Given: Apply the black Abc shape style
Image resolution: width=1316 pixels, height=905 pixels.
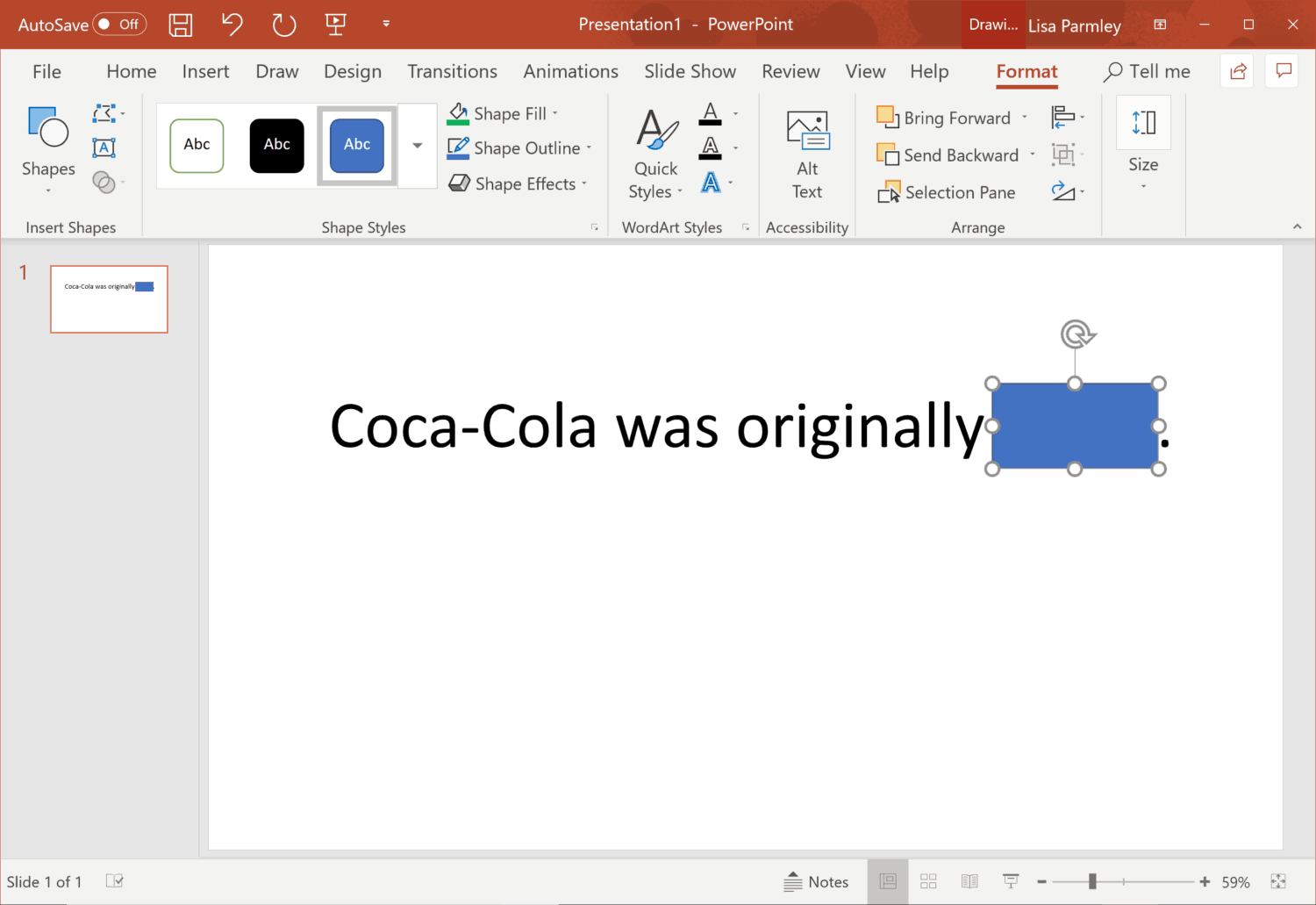Looking at the screenshot, I should tap(277, 145).
